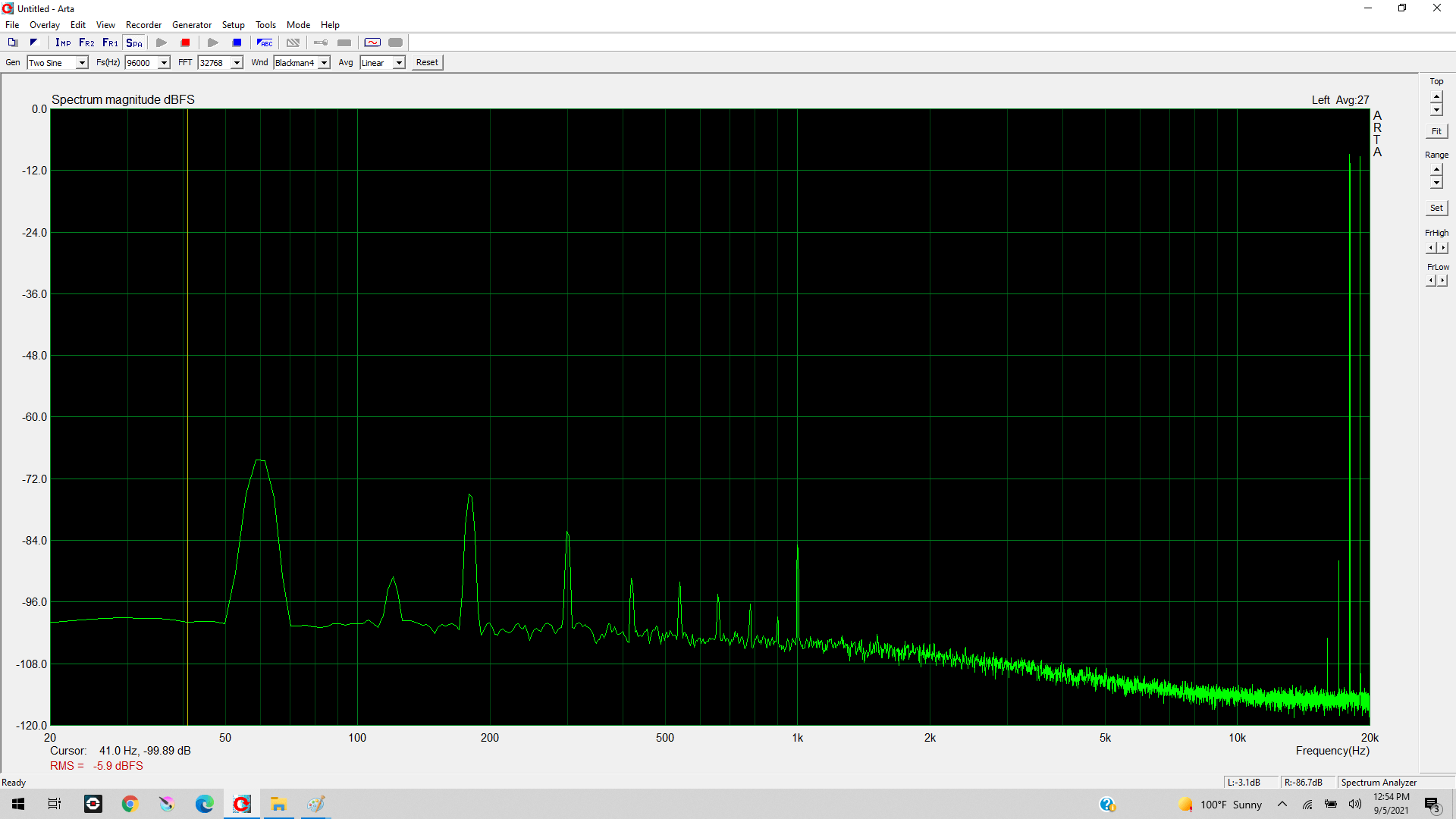The height and width of the screenshot is (819, 1456).
Task: Click the New file toolbar icon
Action: pyautogui.click(x=13, y=42)
